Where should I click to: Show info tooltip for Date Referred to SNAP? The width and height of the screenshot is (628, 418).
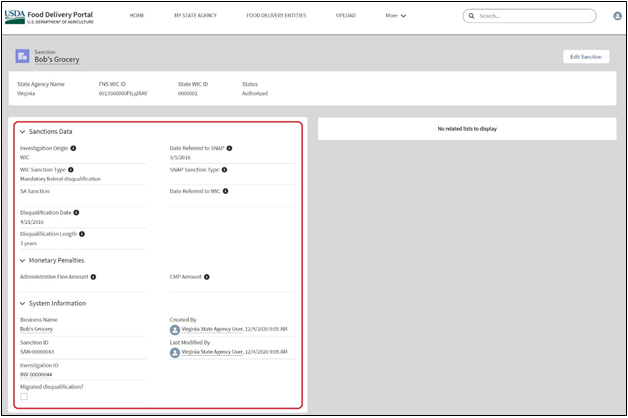229,148
